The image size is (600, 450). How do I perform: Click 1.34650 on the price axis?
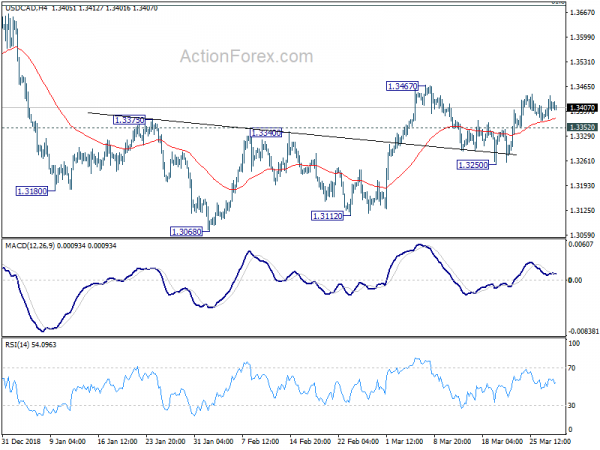click(582, 87)
